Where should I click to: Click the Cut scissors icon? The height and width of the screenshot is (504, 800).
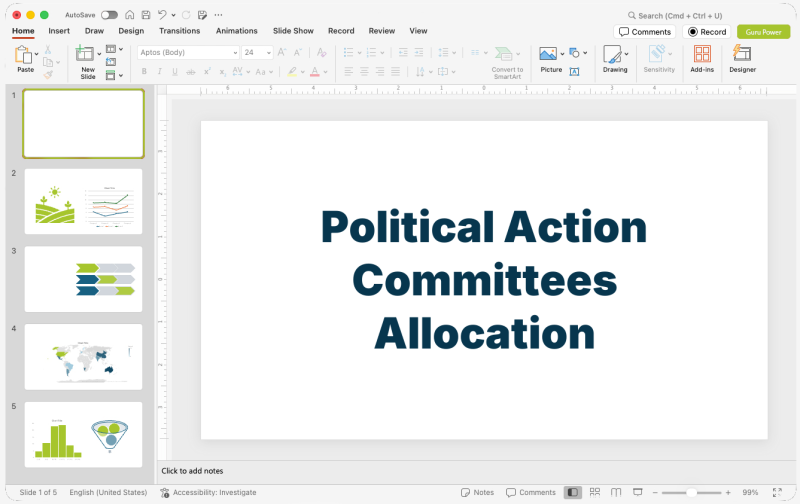(x=47, y=49)
